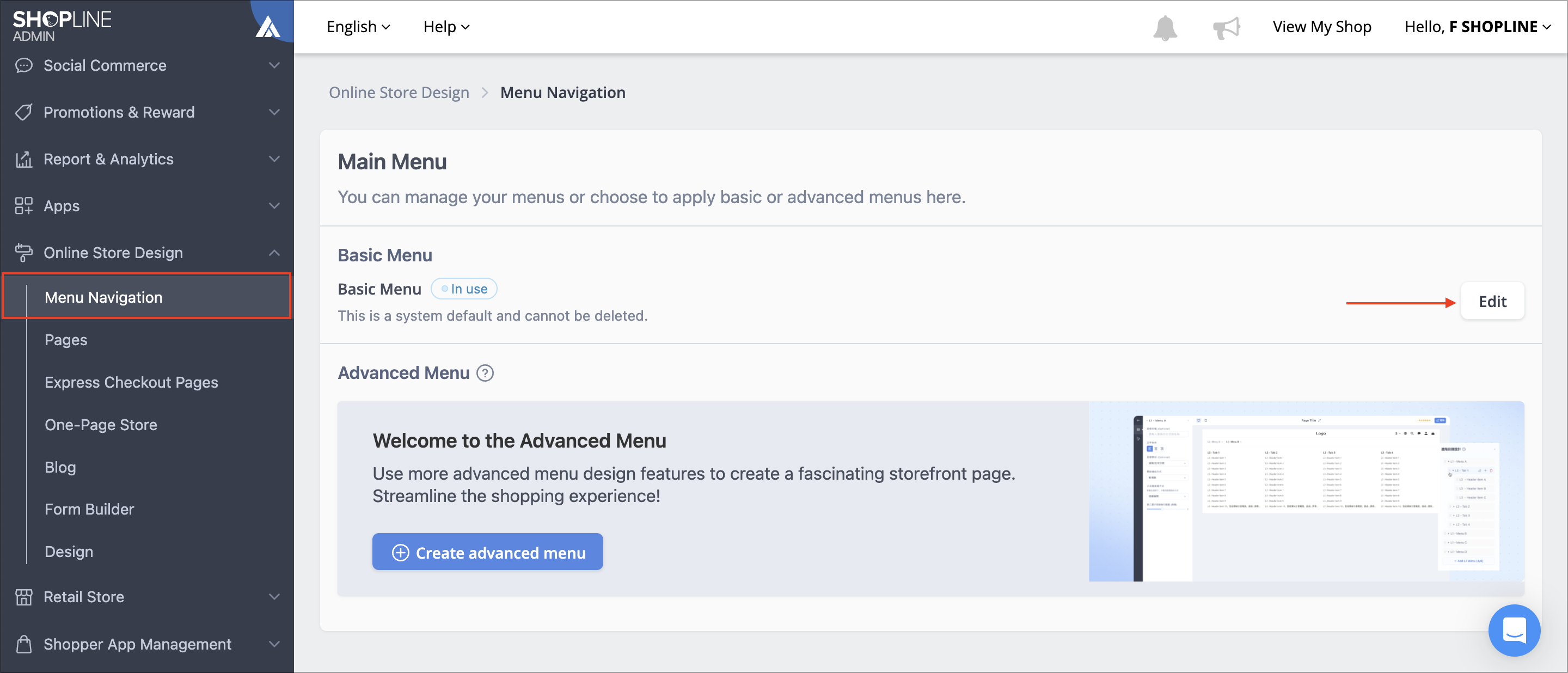Click Create advanced menu button
Image resolution: width=1568 pixels, height=673 pixels.
pyautogui.click(x=488, y=552)
